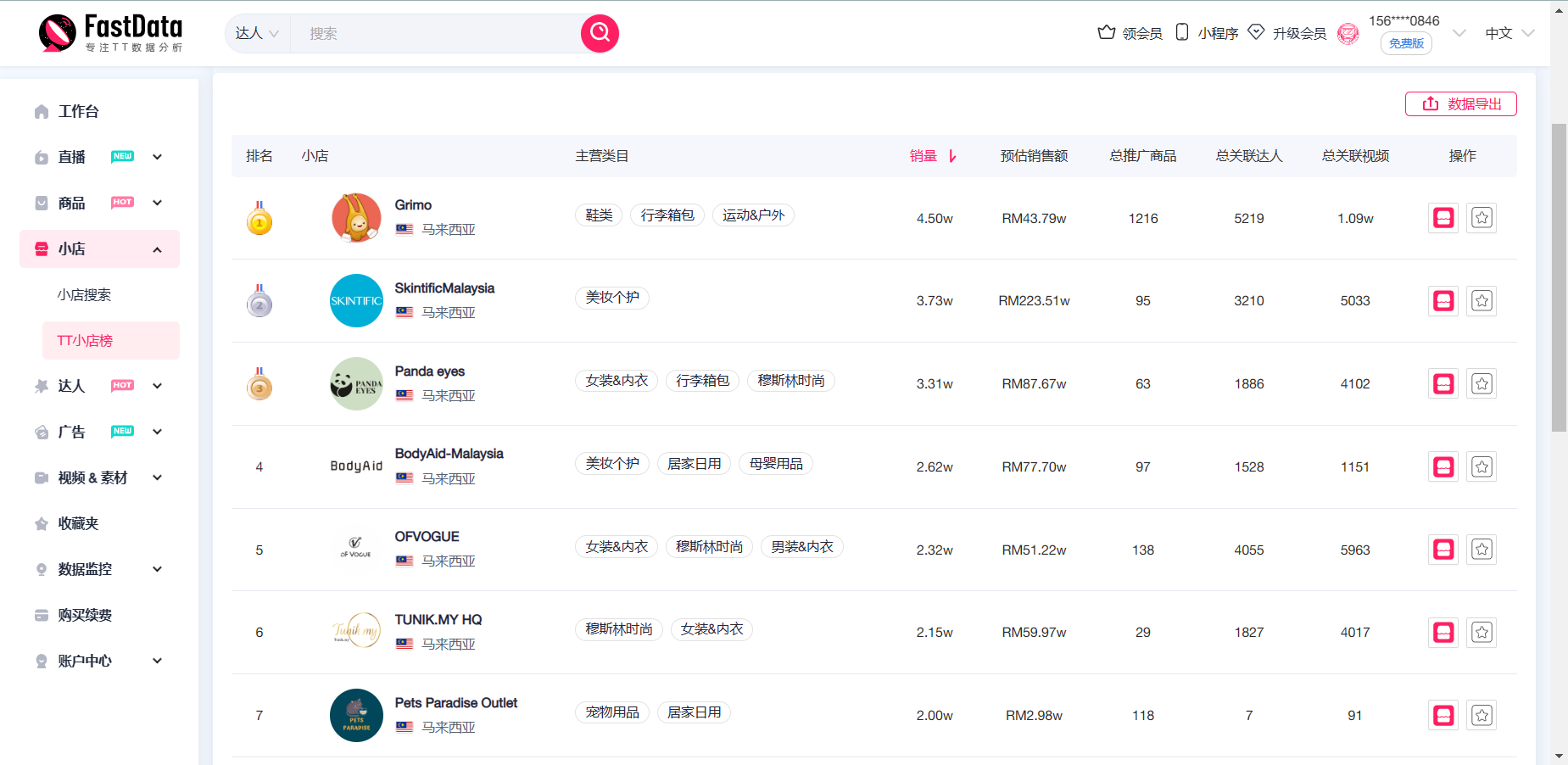Click the 总推广商品 column header

pos(1142,156)
